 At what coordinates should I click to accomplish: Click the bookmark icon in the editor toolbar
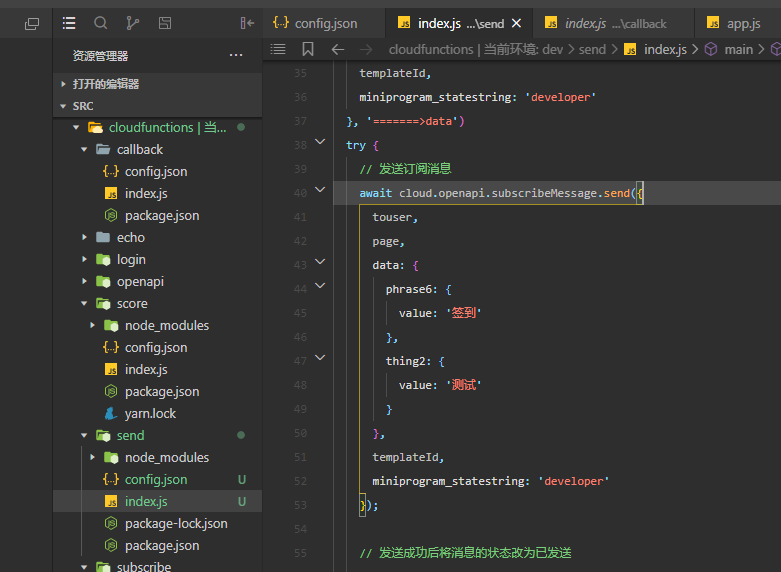(x=308, y=49)
